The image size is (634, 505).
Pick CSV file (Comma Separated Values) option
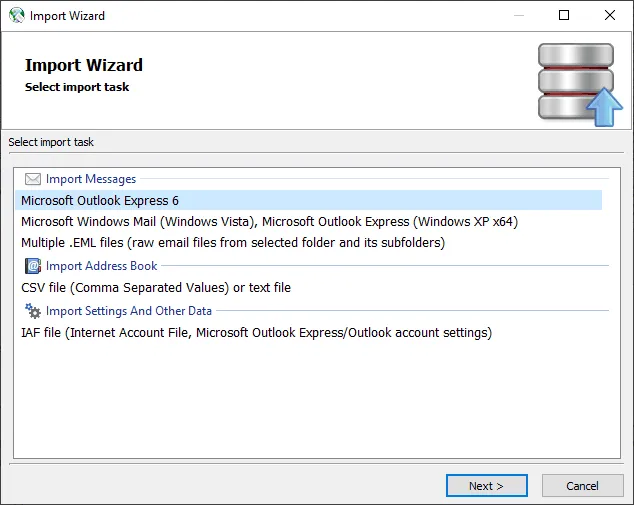(x=156, y=287)
